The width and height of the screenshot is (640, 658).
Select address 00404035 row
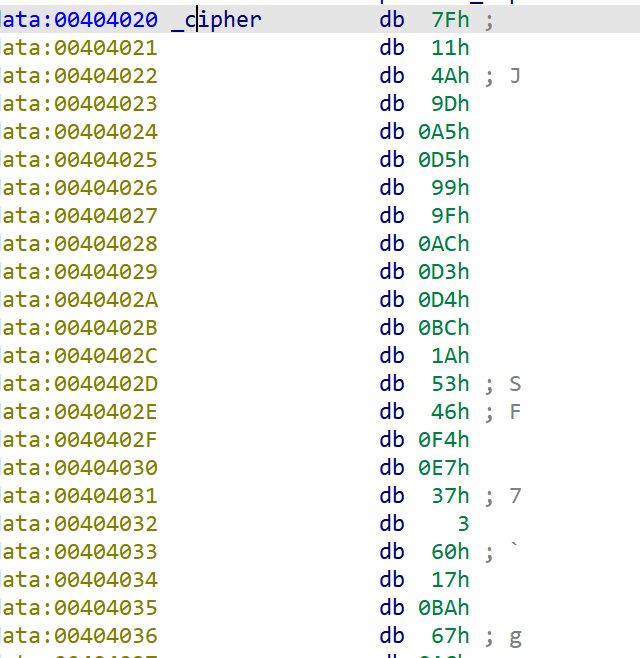point(80,608)
